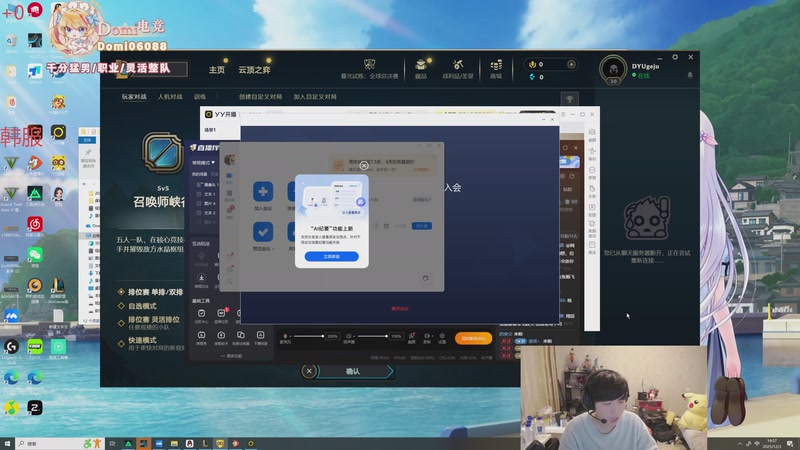Open the 藏品 collection icon
The height and width of the screenshot is (450, 800).
click(420, 64)
